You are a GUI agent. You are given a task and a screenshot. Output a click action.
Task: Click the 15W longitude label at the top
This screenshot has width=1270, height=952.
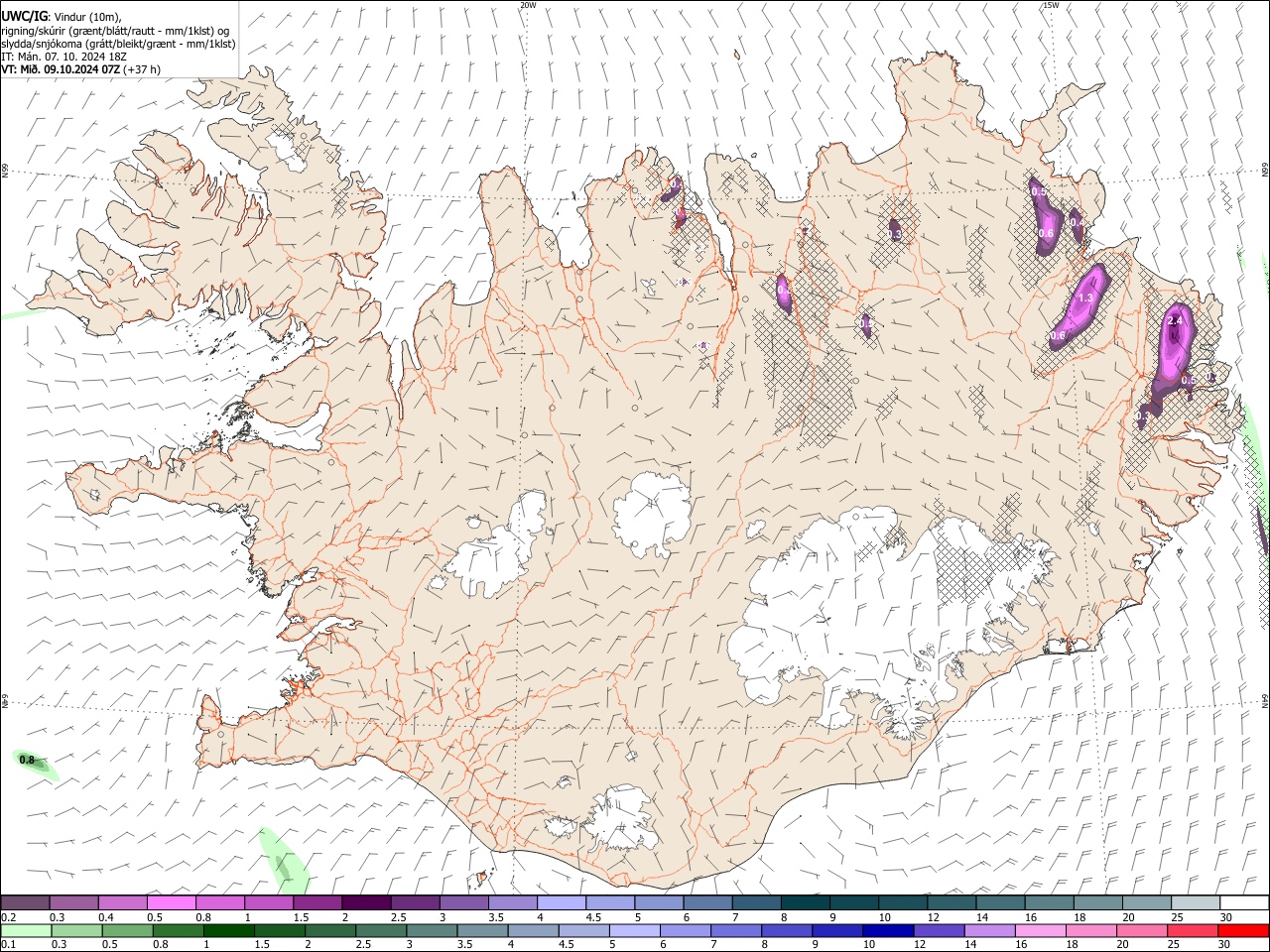click(x=1051, y=5)
